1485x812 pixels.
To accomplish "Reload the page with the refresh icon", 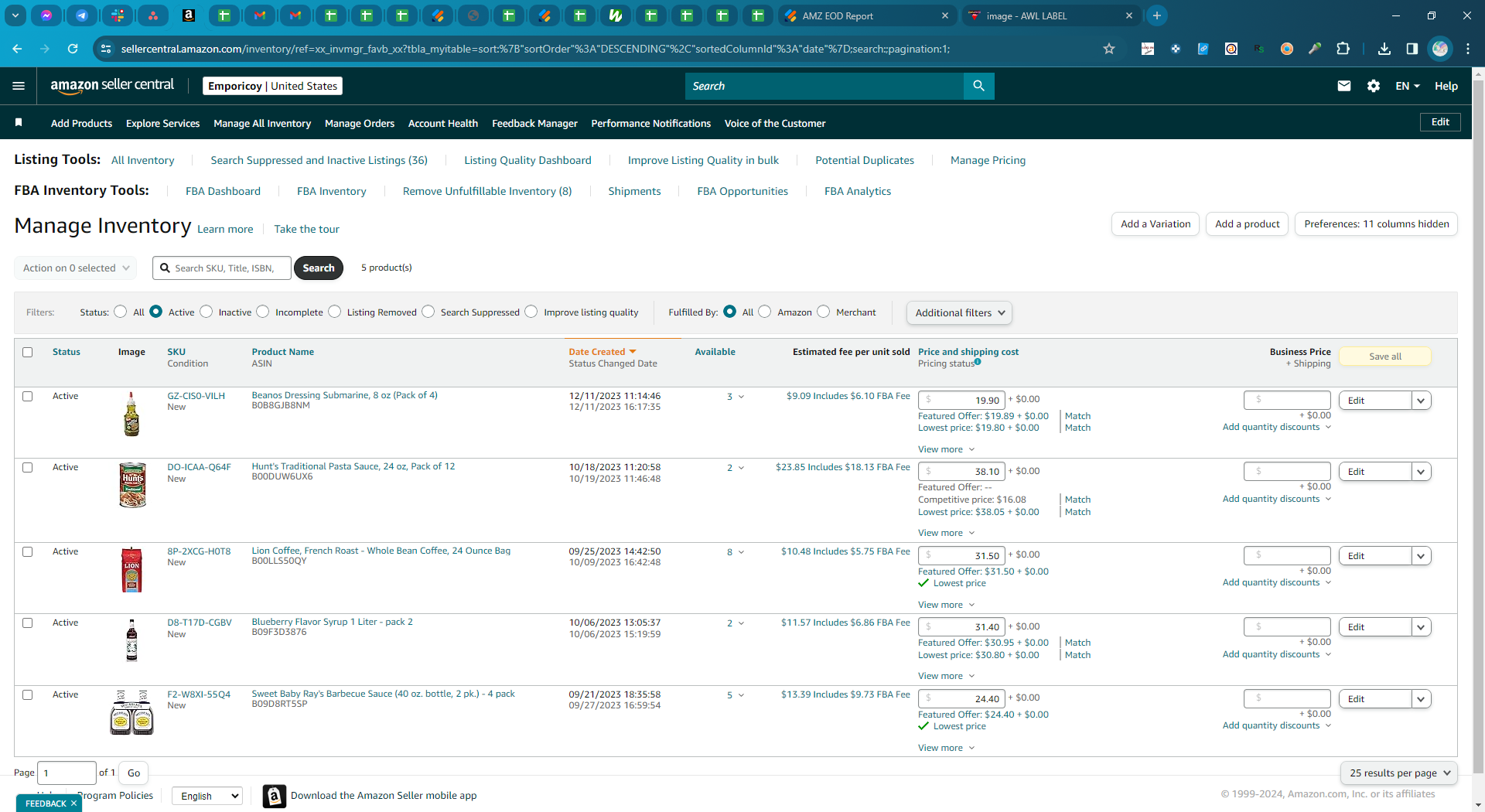I will (73, 49).
